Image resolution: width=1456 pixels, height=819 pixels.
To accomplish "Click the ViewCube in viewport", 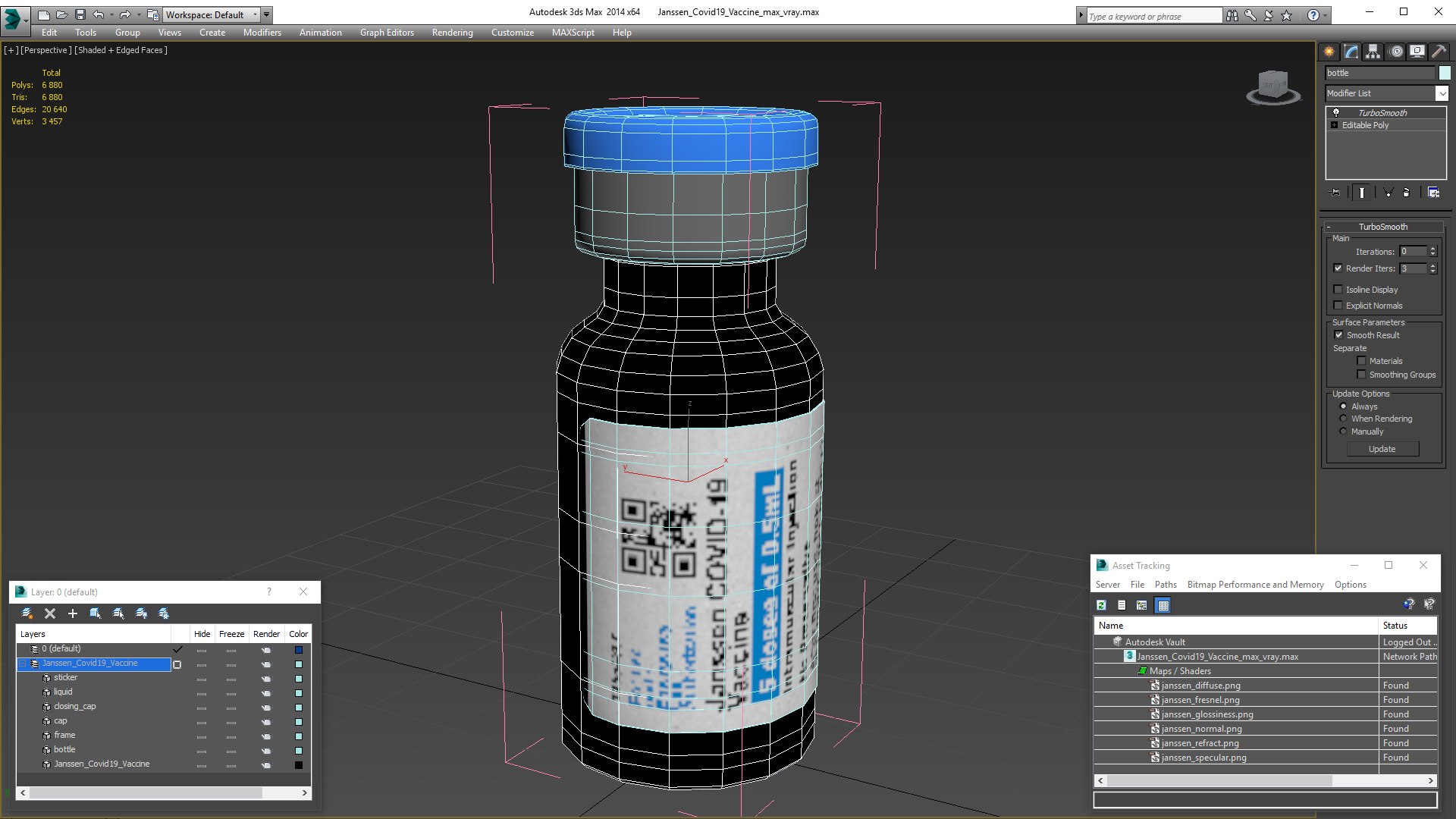I will pos(1273,87).
